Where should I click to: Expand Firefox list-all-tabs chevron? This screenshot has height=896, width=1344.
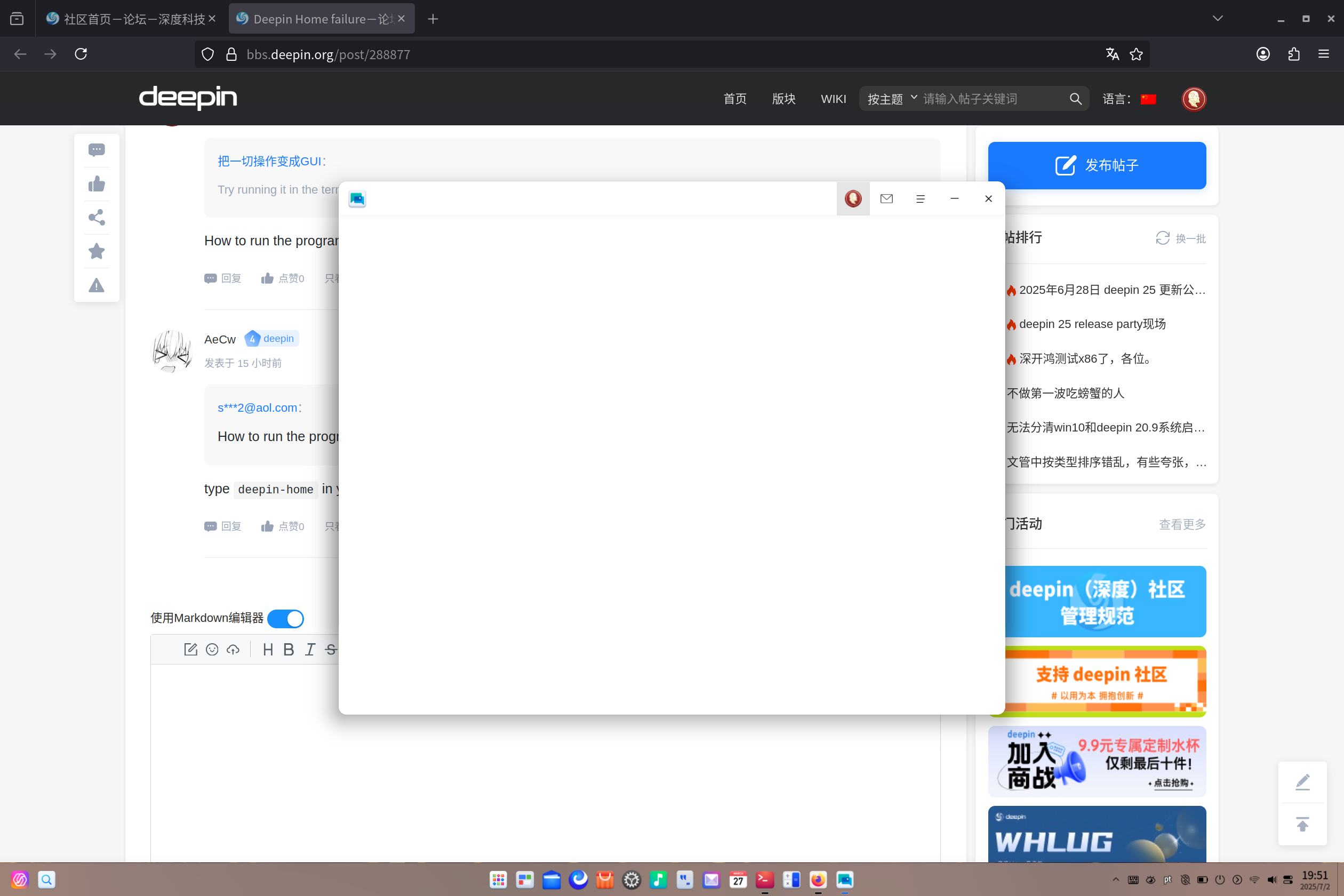1218,19
